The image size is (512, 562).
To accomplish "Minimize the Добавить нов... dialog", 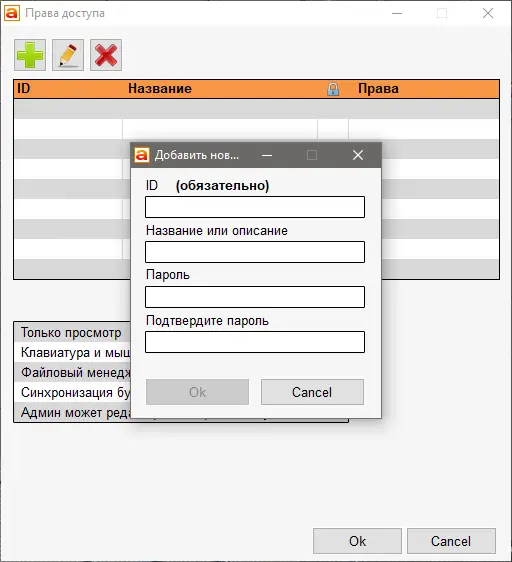I will pyautogui.click(x=267, y=155).
